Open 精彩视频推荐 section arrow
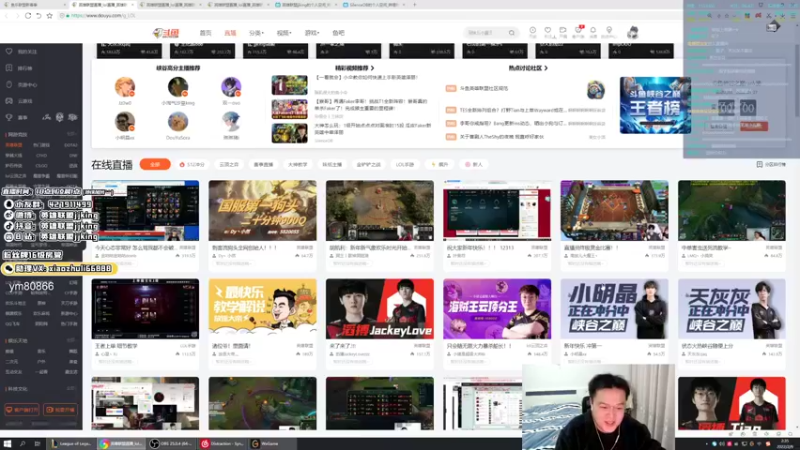Screen dimensions: 800x450 click(x=372, y=68)
